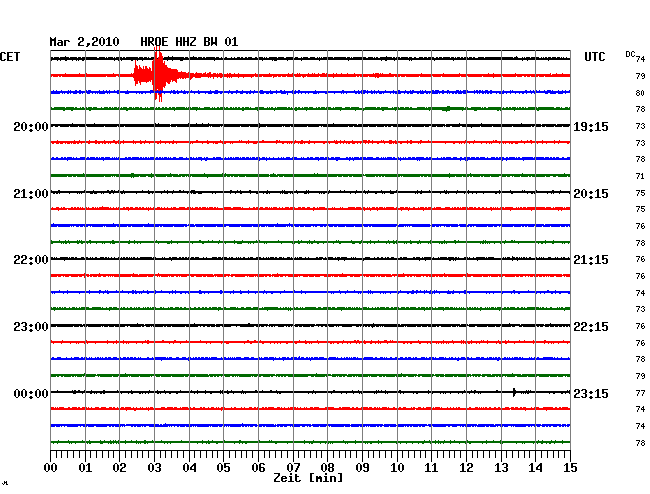The width and height of the screenshot is (650, 494).
Task: Click the "07" minute tick label on x-axis
Action: 293,467
